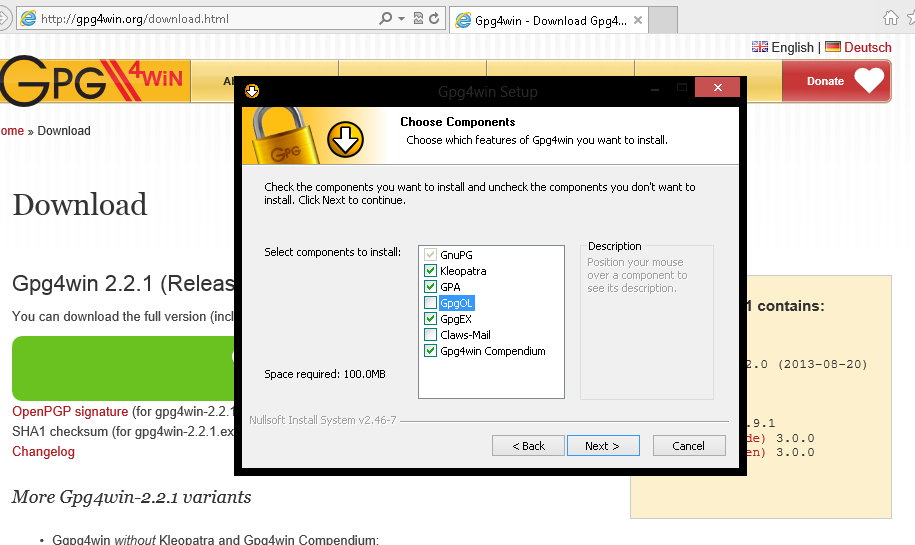Click the Gpg4win site logo
The image size is (915, 545).
[95, 81]
